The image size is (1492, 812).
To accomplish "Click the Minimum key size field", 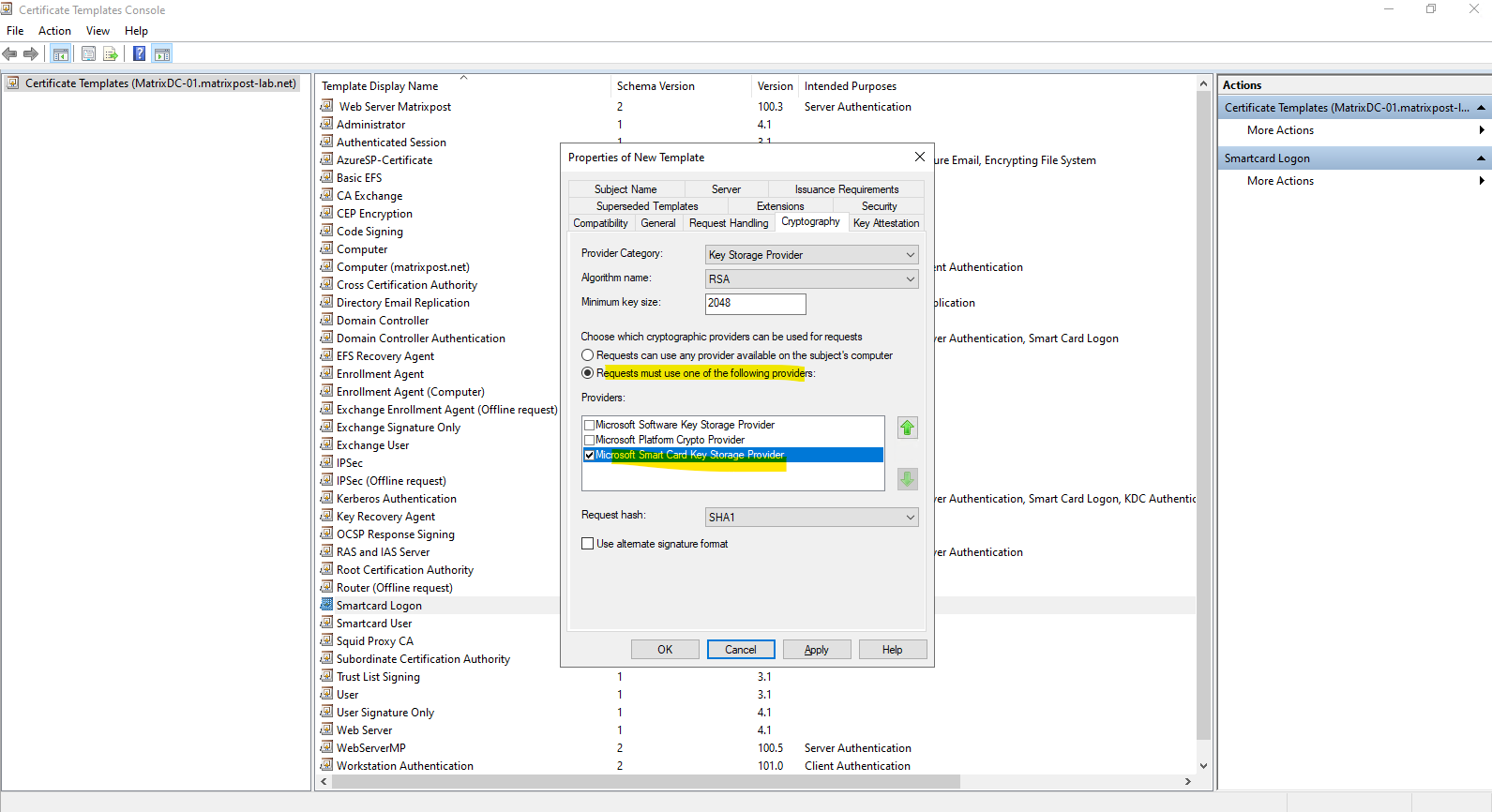I will click(756, 303).
